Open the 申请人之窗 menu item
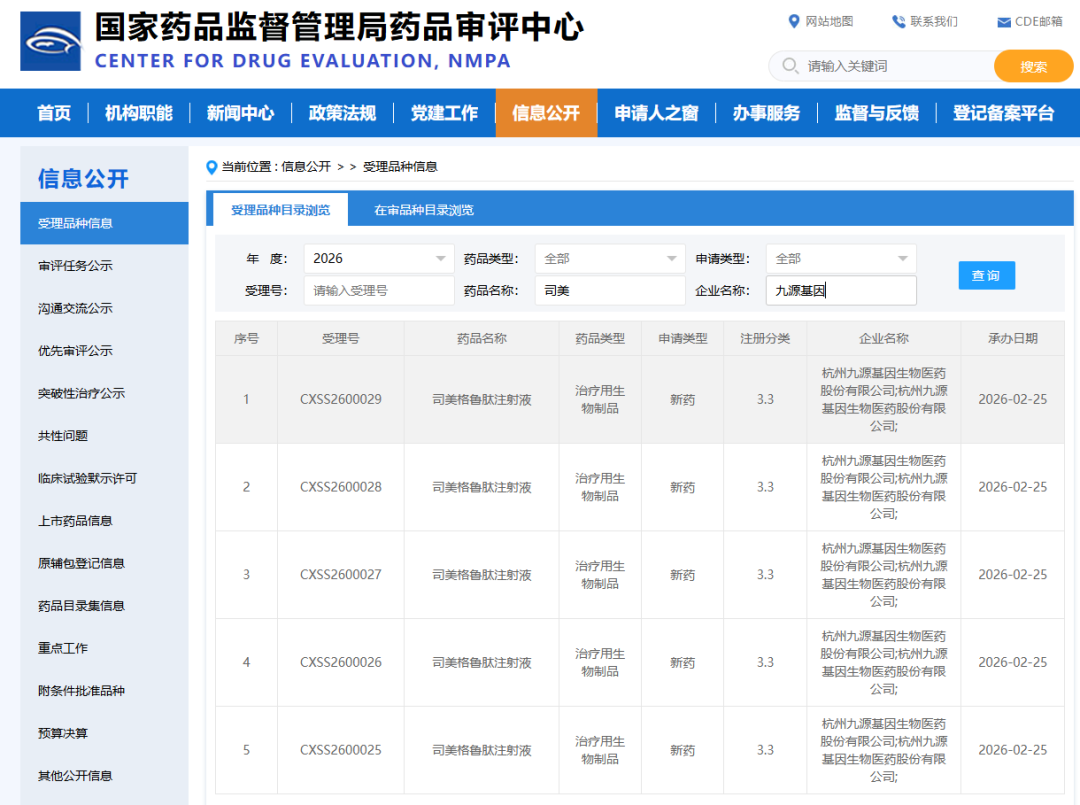This screenshot has width=1080, height=805. 655,113
